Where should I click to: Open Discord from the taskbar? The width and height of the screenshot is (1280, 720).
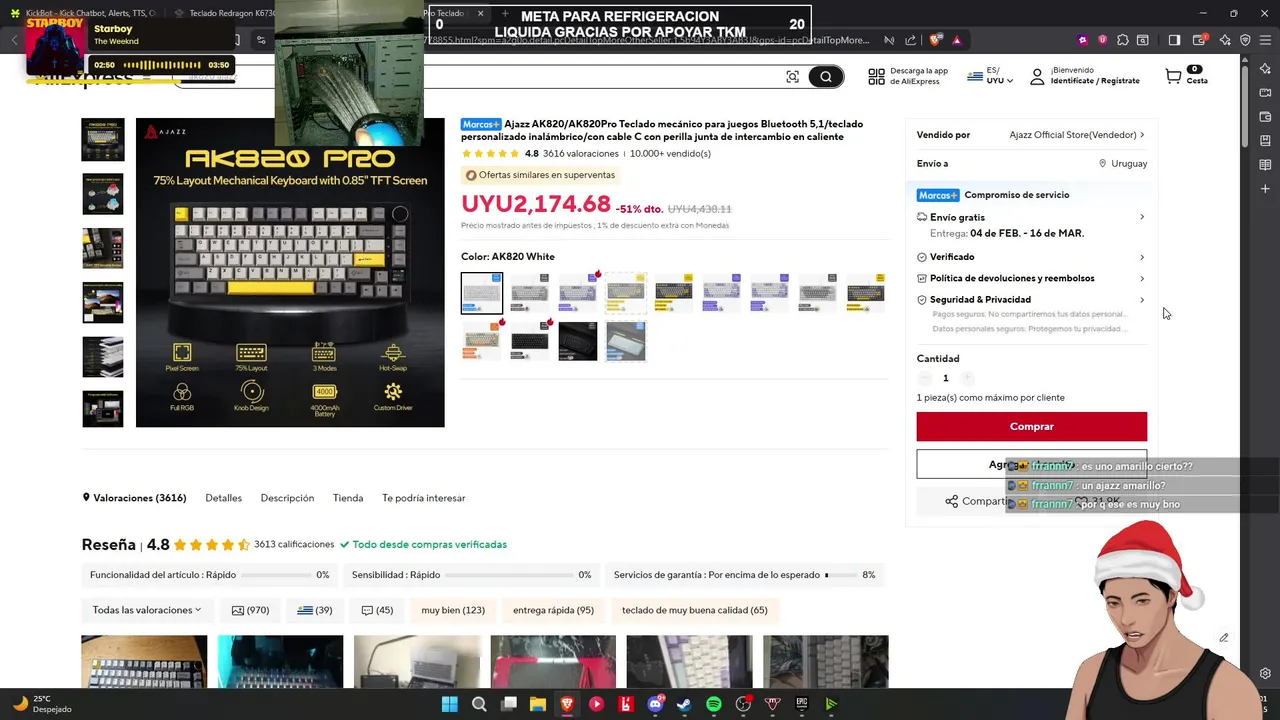(655, 704)
